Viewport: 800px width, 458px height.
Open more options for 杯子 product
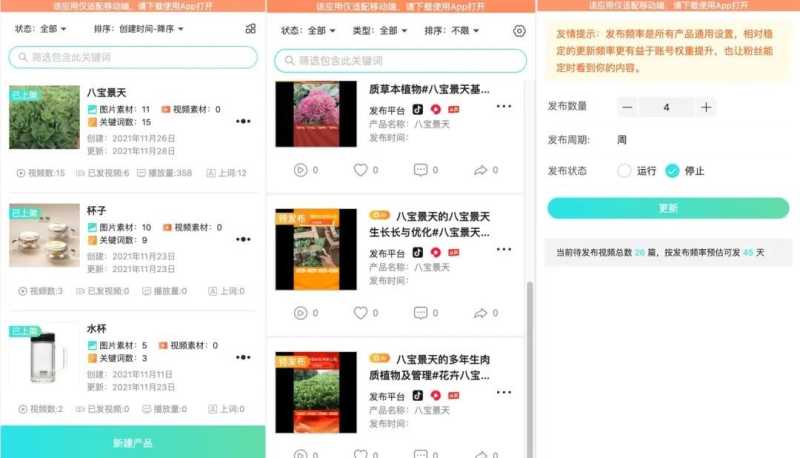coord(243,239)
